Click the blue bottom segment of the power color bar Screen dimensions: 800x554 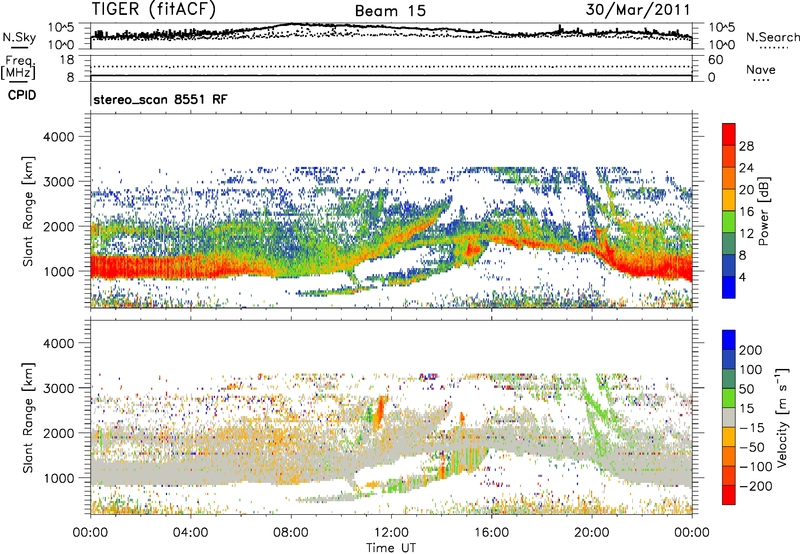[x=729, y=287]
